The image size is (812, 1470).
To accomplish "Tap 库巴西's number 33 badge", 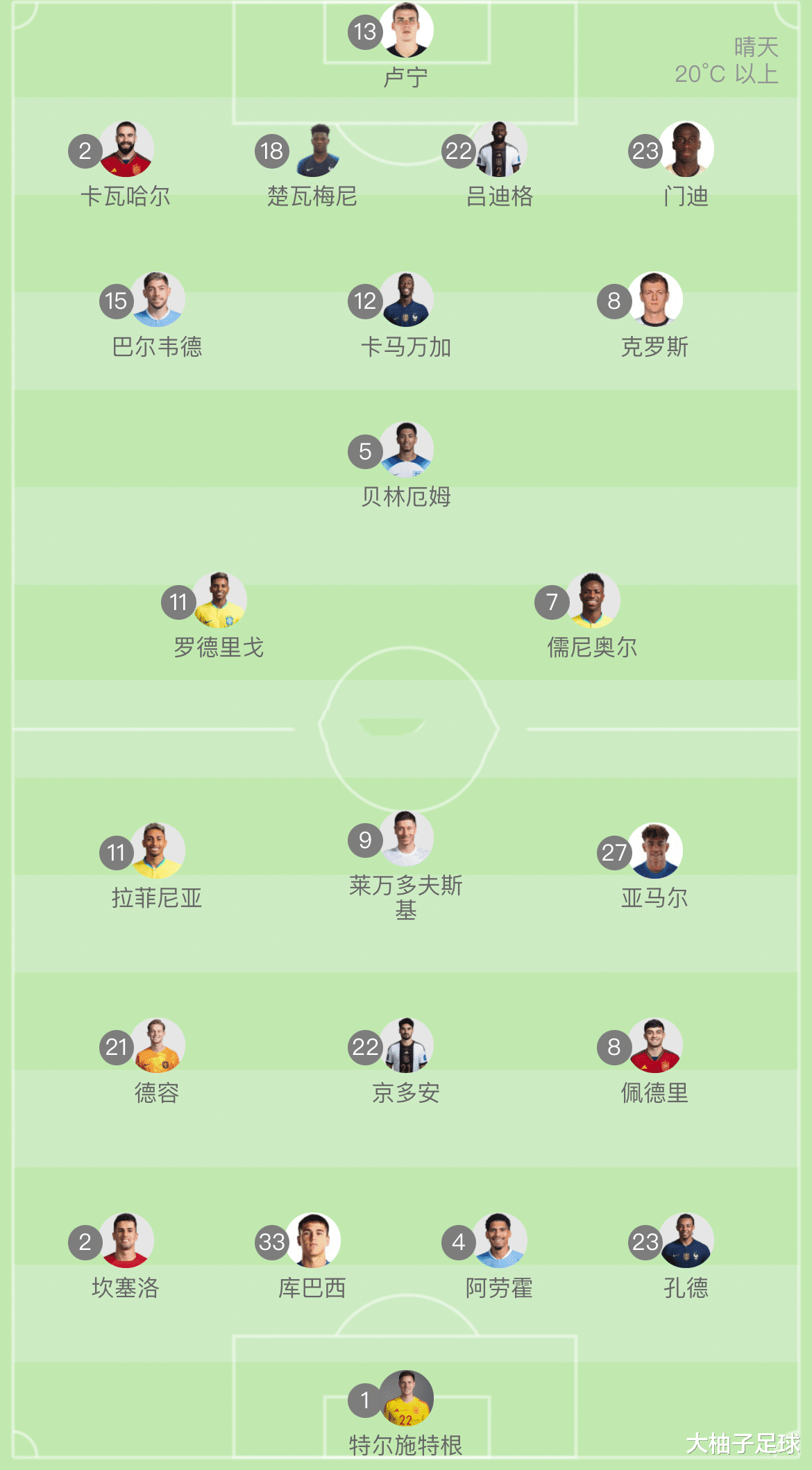I will point(272,1242).
